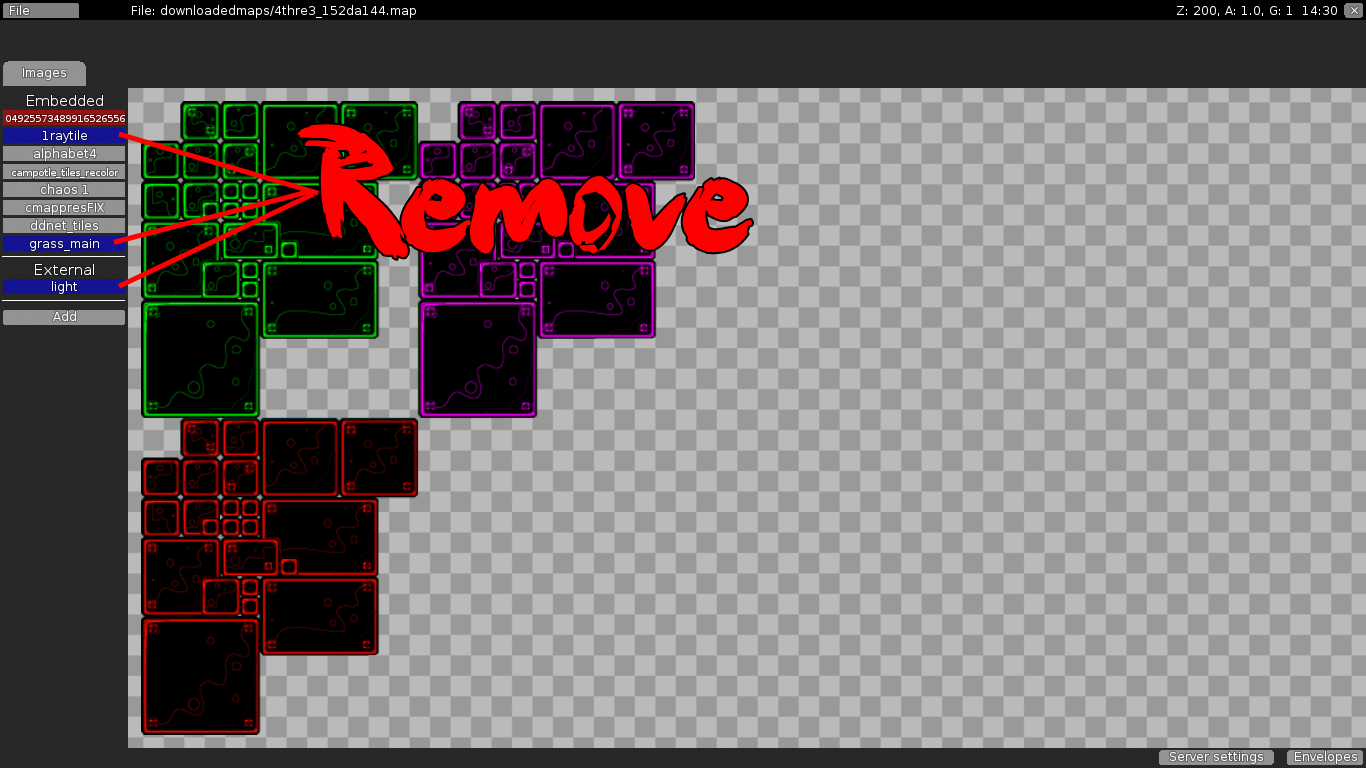Viewport: 1366px width, 768px height.
Task: Select the alphabet4 image entry
Action: (x=64, y=154)
